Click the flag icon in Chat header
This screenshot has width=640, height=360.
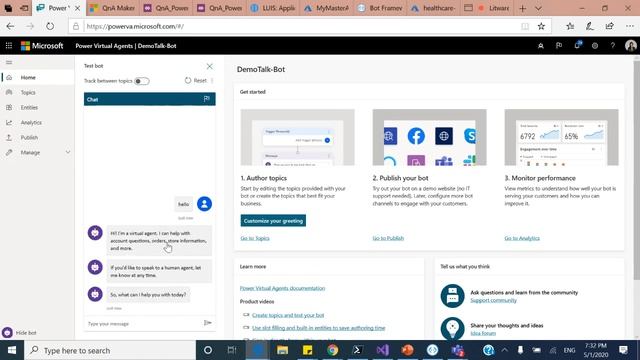[x=207, y=99]
